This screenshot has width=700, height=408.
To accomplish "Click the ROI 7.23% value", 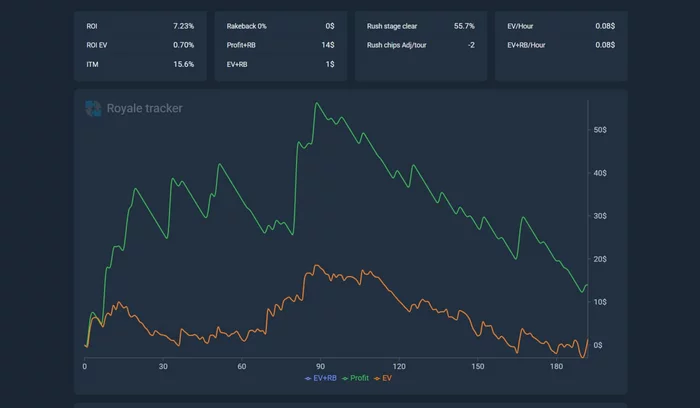I will [x=183, y=25].
